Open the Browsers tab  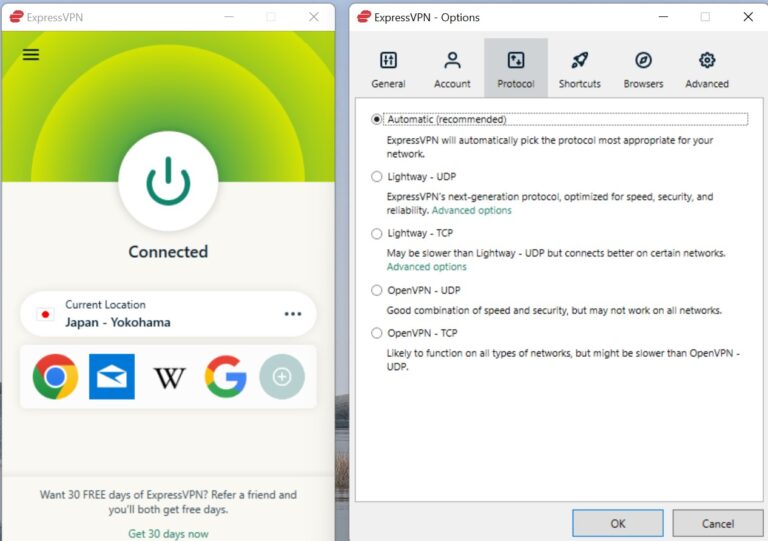[643, 69]
